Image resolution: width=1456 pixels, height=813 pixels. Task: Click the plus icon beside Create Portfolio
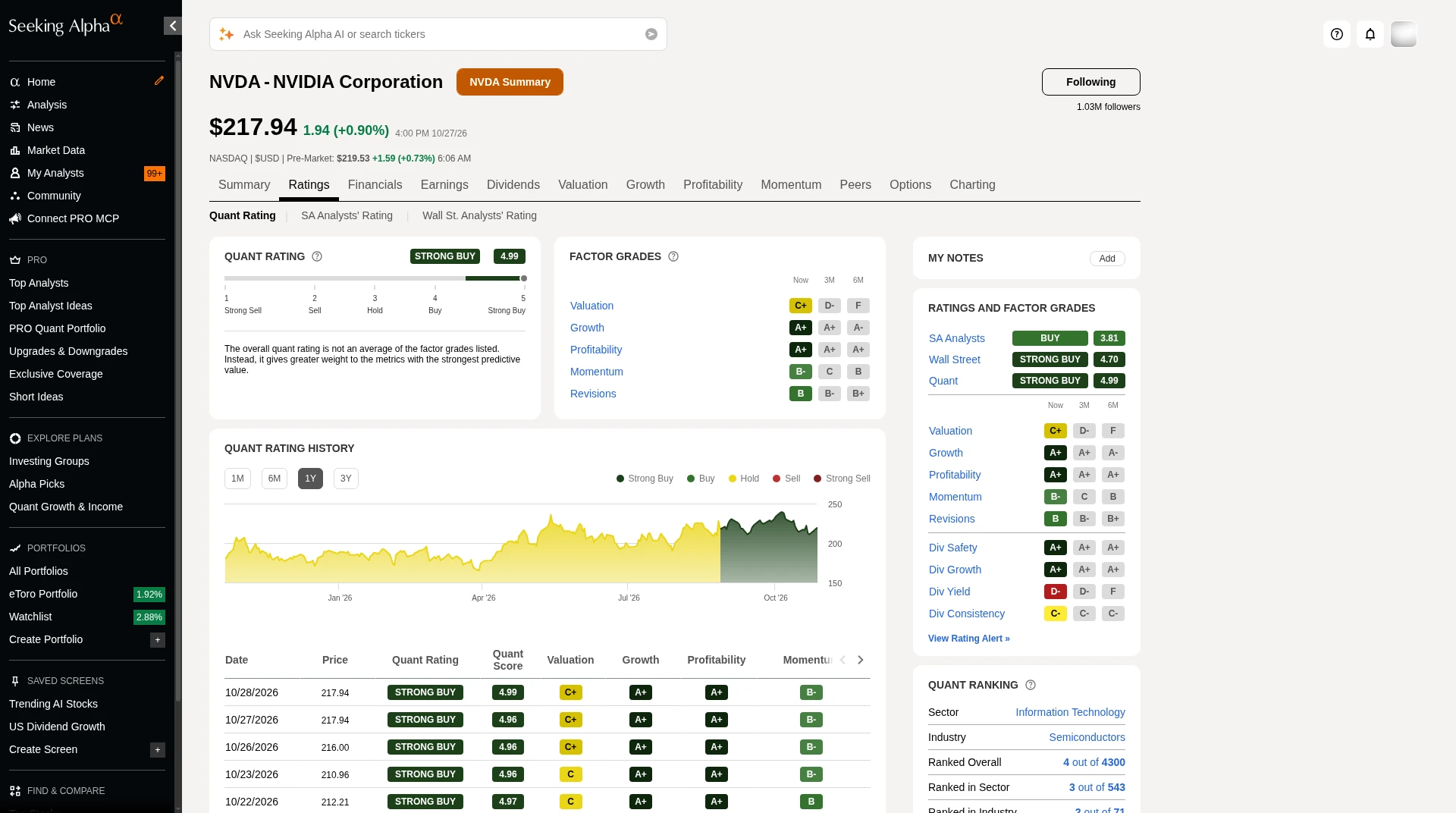point(158,640)
